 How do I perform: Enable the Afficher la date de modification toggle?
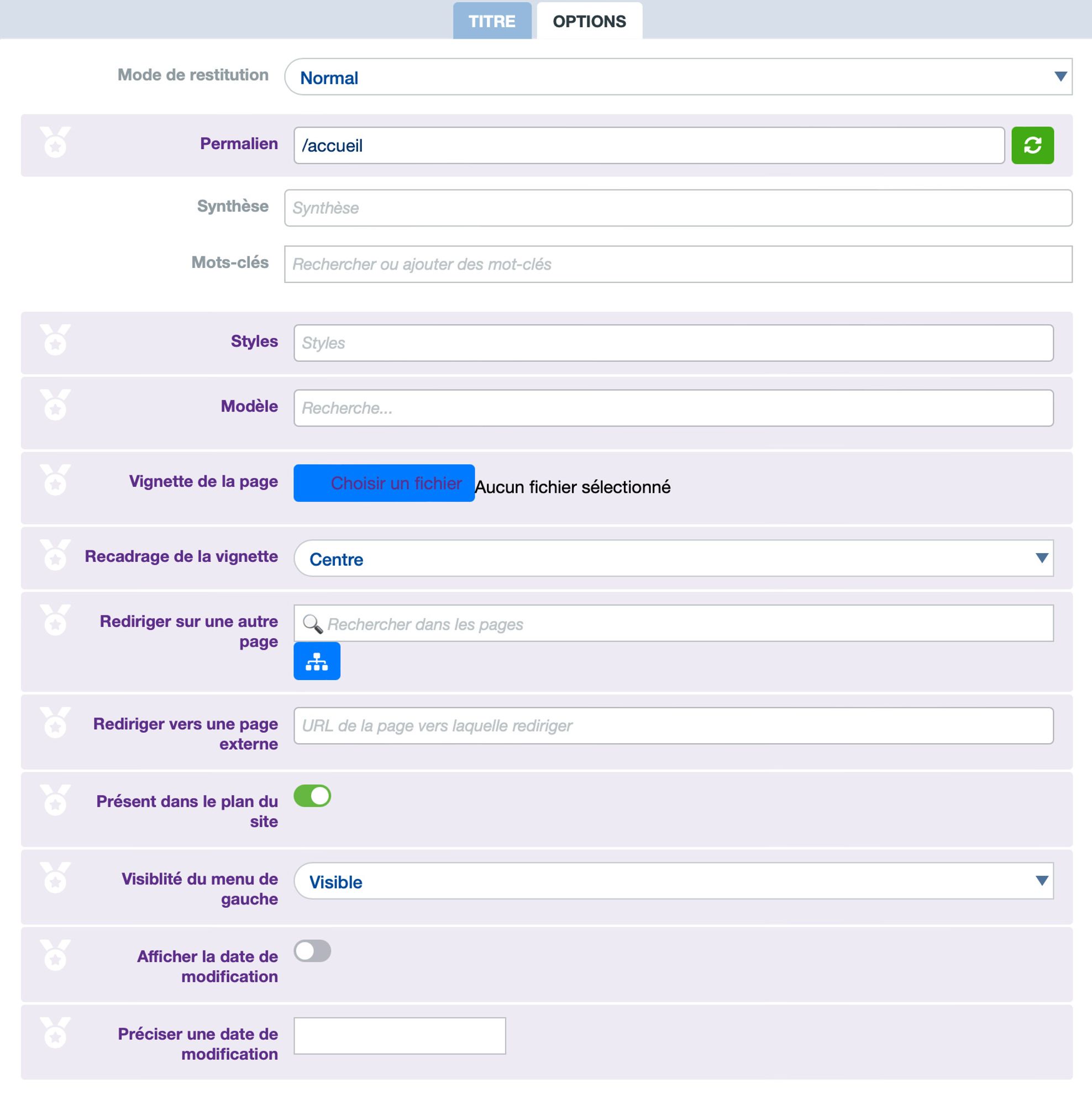pos(312,950)
